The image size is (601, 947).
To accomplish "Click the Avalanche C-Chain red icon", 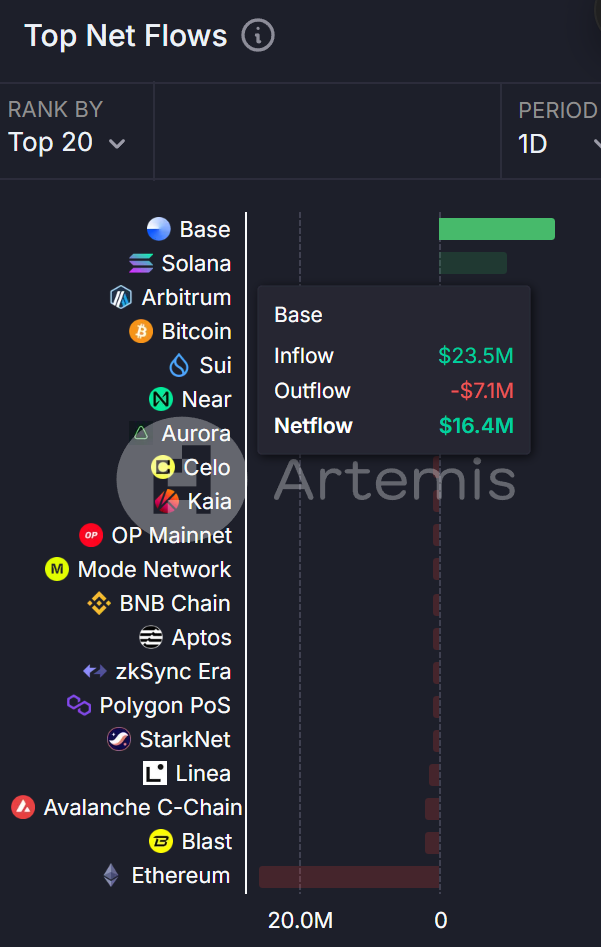I will point(22,807).
